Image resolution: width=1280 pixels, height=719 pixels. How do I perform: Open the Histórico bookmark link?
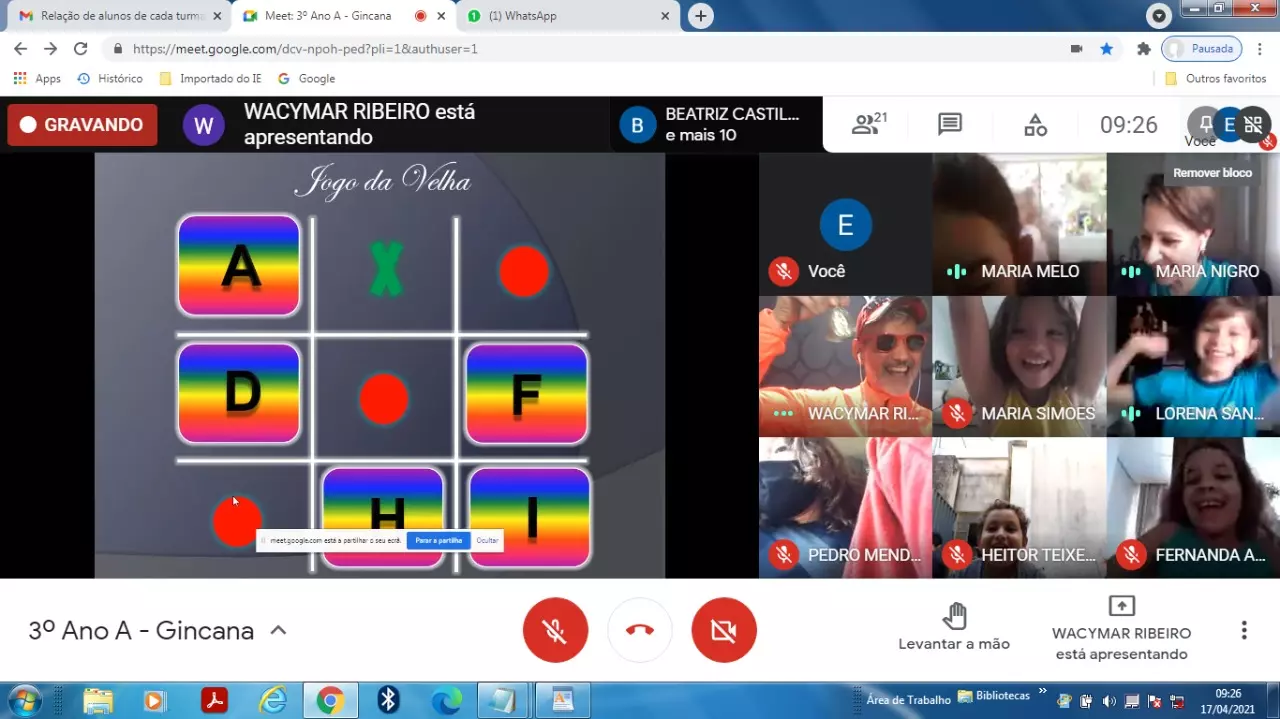coord(110,78)
